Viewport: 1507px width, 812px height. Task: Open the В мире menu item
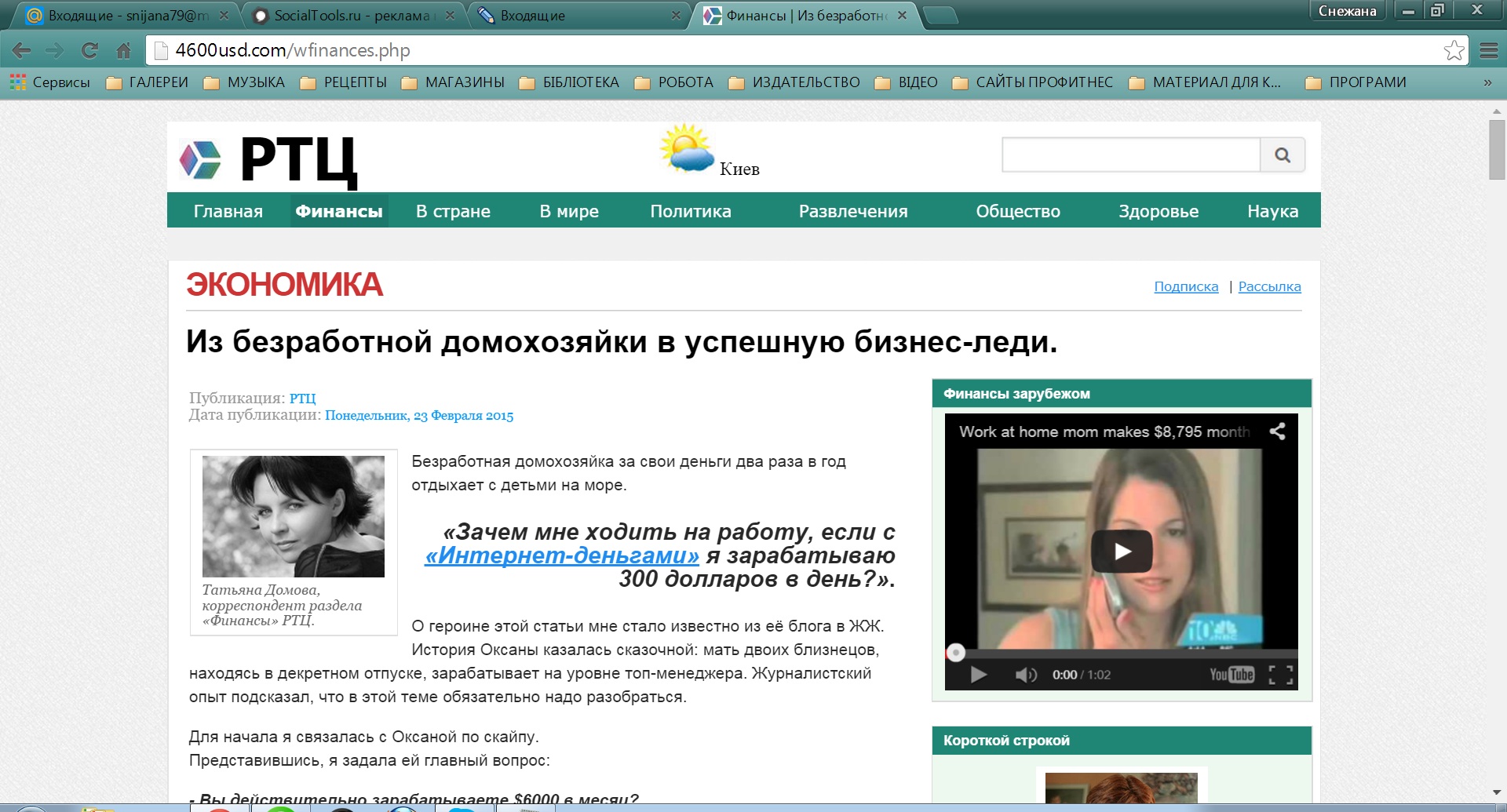point(569,211)
